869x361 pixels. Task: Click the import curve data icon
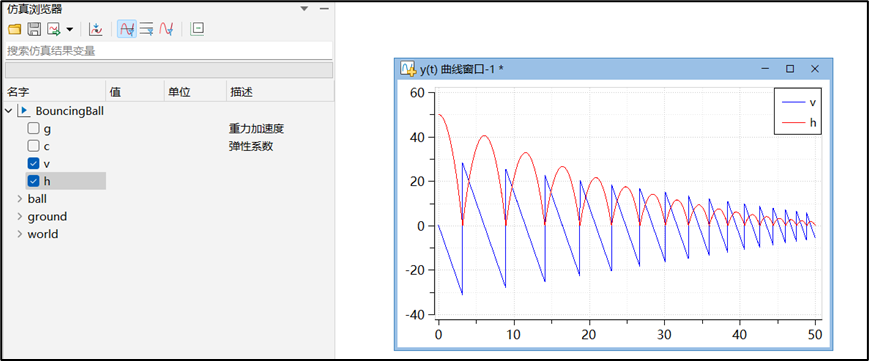point(96,29)
